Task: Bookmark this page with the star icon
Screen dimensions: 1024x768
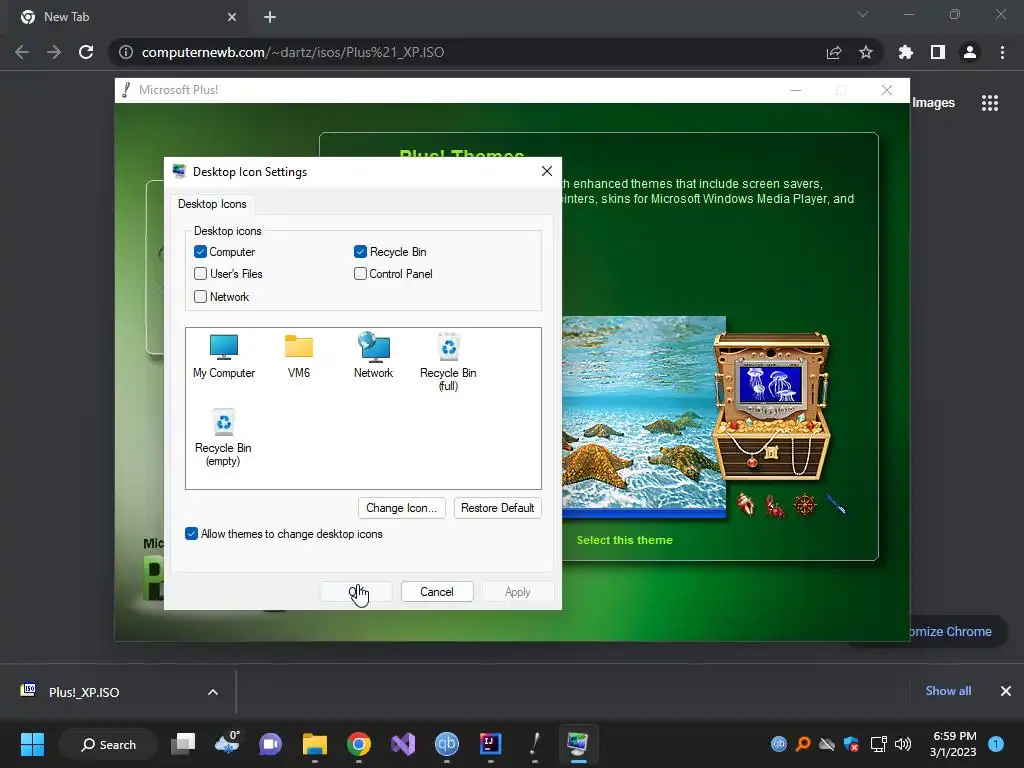Action: 866,52
